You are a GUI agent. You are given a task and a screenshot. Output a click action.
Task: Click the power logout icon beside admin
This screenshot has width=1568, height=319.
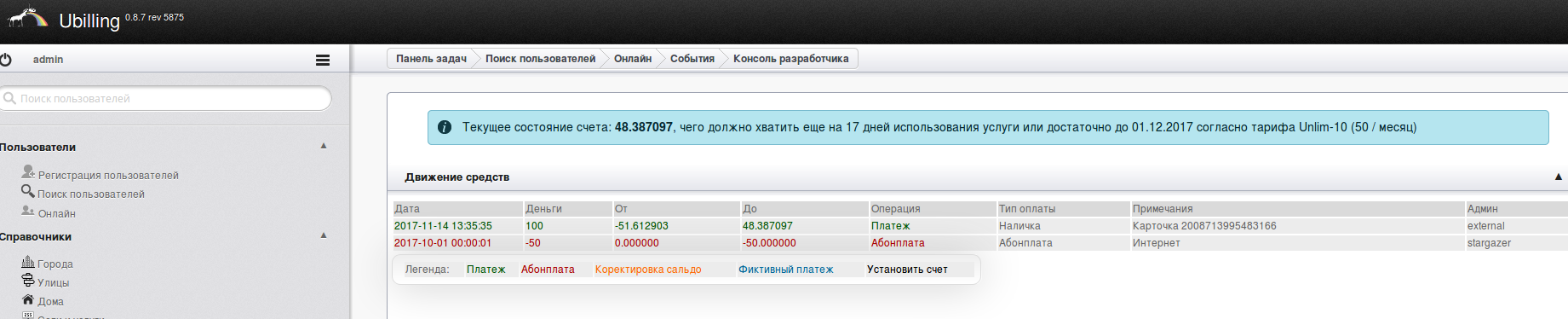[6, 60]
